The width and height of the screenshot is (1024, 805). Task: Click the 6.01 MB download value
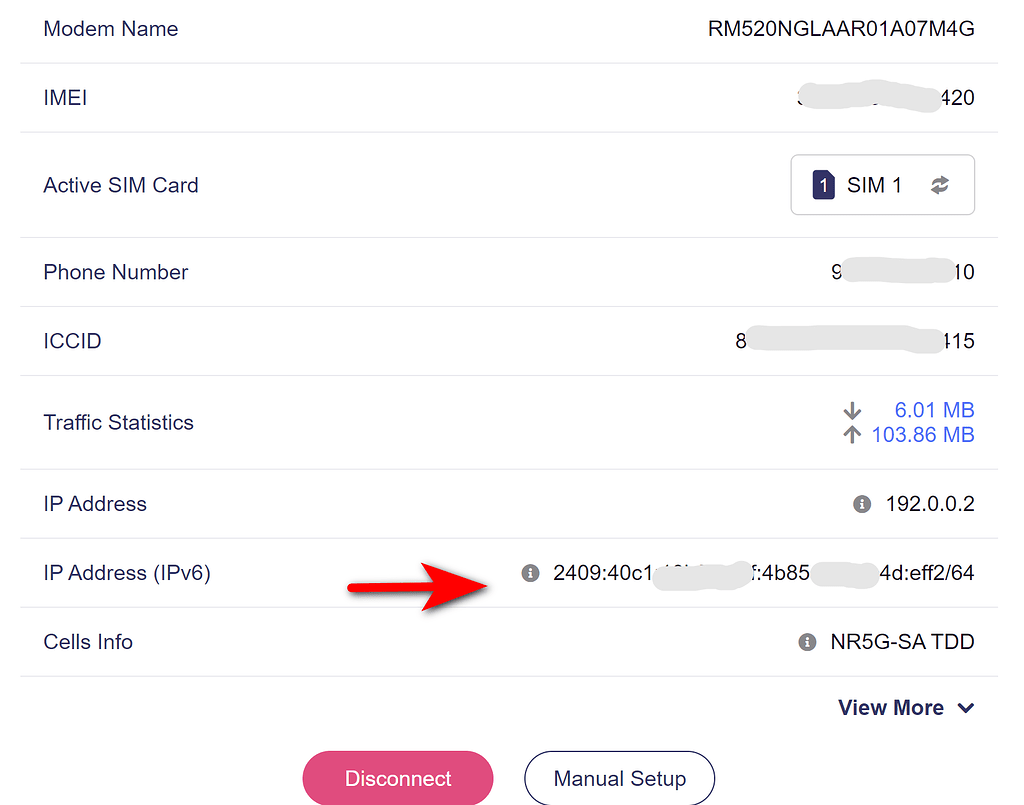pyautogui.click(x=934, y=410)
